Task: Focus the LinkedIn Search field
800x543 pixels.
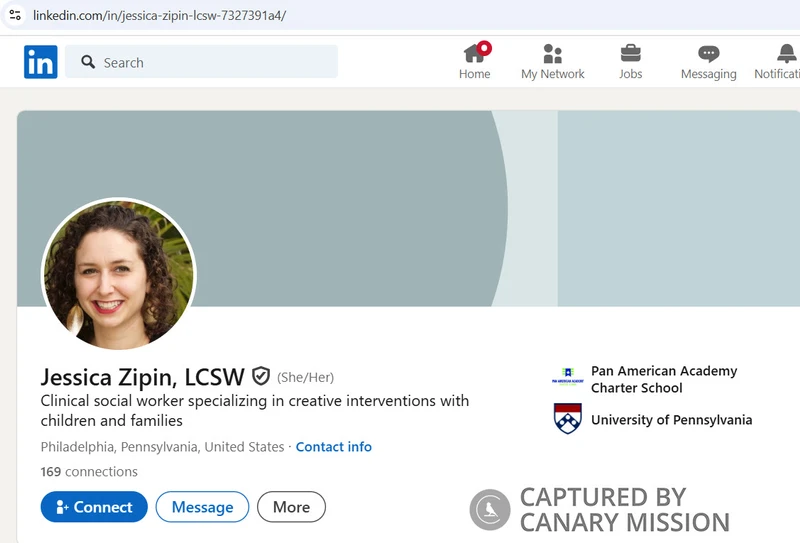Action: click(x=201, y=62)
